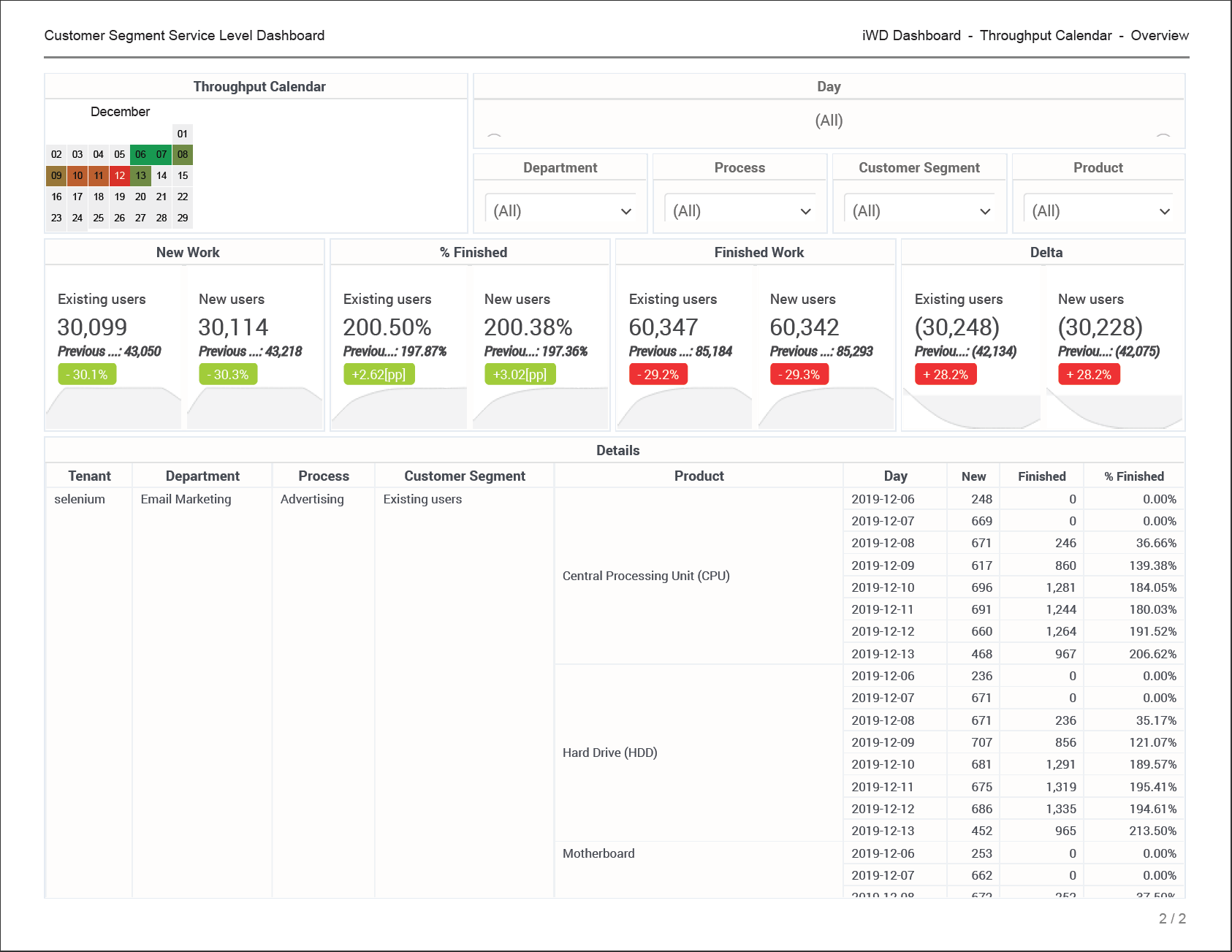
Task: Click Finished Work existing users -29.2% badge
Action: coord(658,375)
